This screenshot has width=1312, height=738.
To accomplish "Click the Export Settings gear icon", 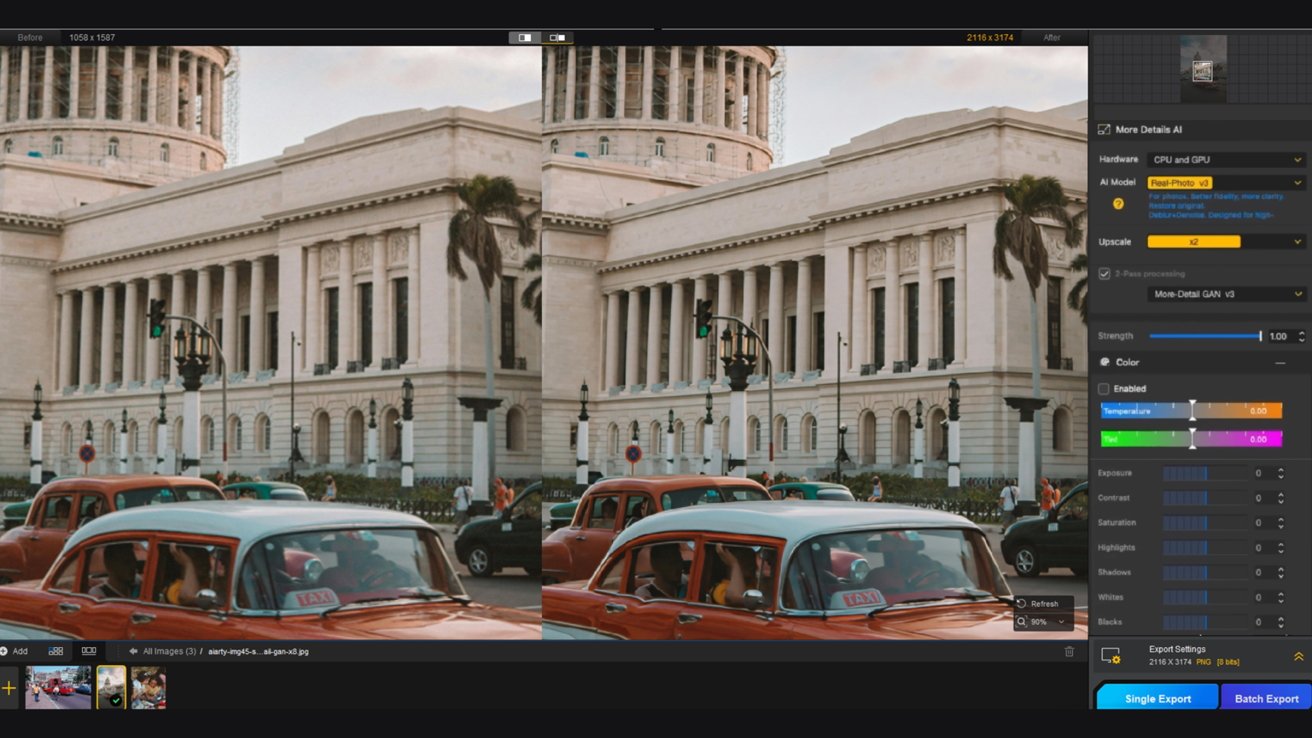I will [1110, 656].
